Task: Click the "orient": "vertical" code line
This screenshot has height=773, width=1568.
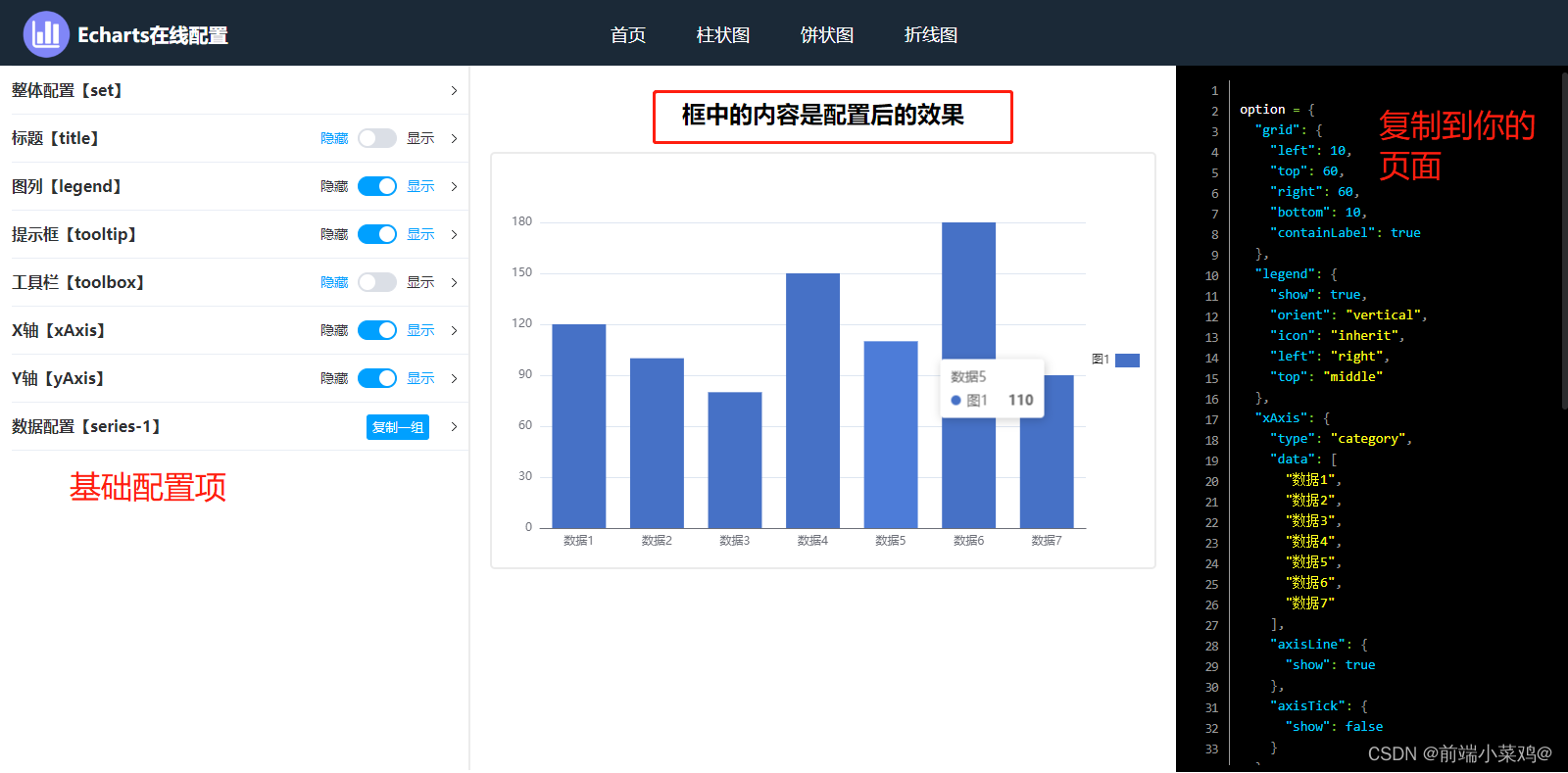Action: click(1348, 315)
